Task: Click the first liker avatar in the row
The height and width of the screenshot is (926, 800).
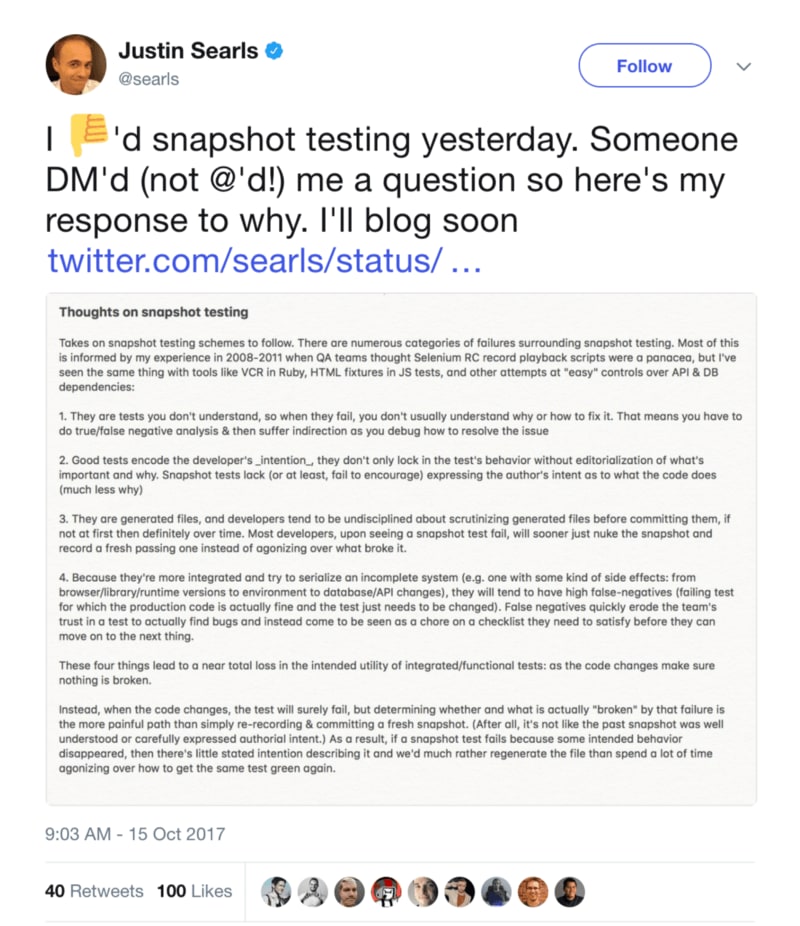Action: click(275, 891)
